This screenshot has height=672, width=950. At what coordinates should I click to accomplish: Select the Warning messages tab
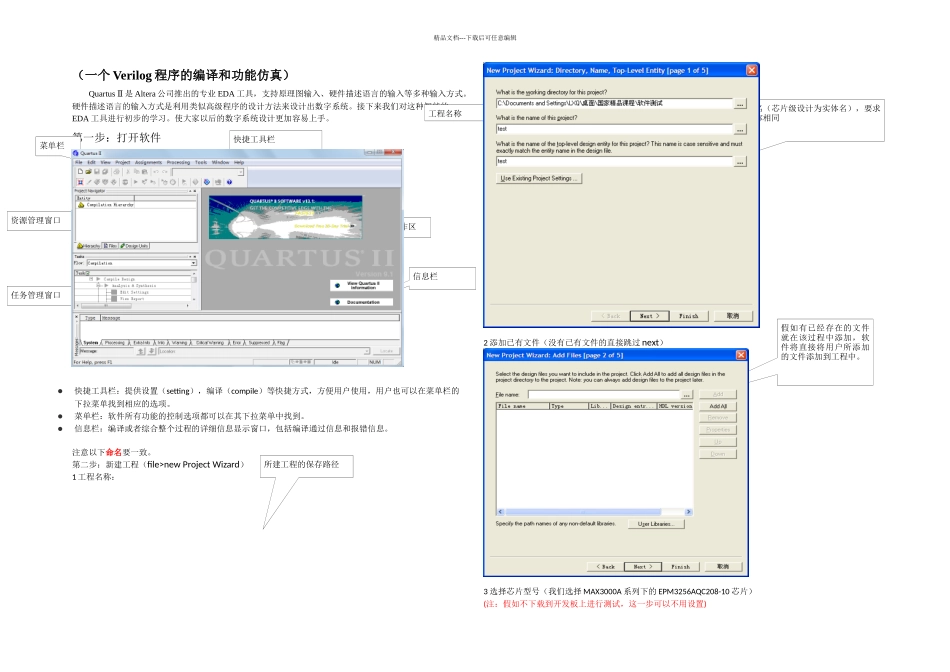click(179, 343)
